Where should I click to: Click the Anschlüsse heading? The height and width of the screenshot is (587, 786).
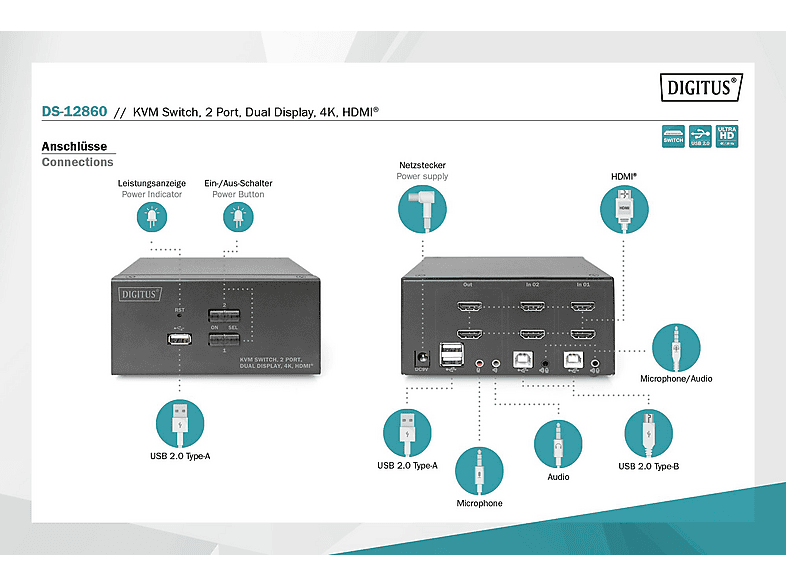click(74, 146)
